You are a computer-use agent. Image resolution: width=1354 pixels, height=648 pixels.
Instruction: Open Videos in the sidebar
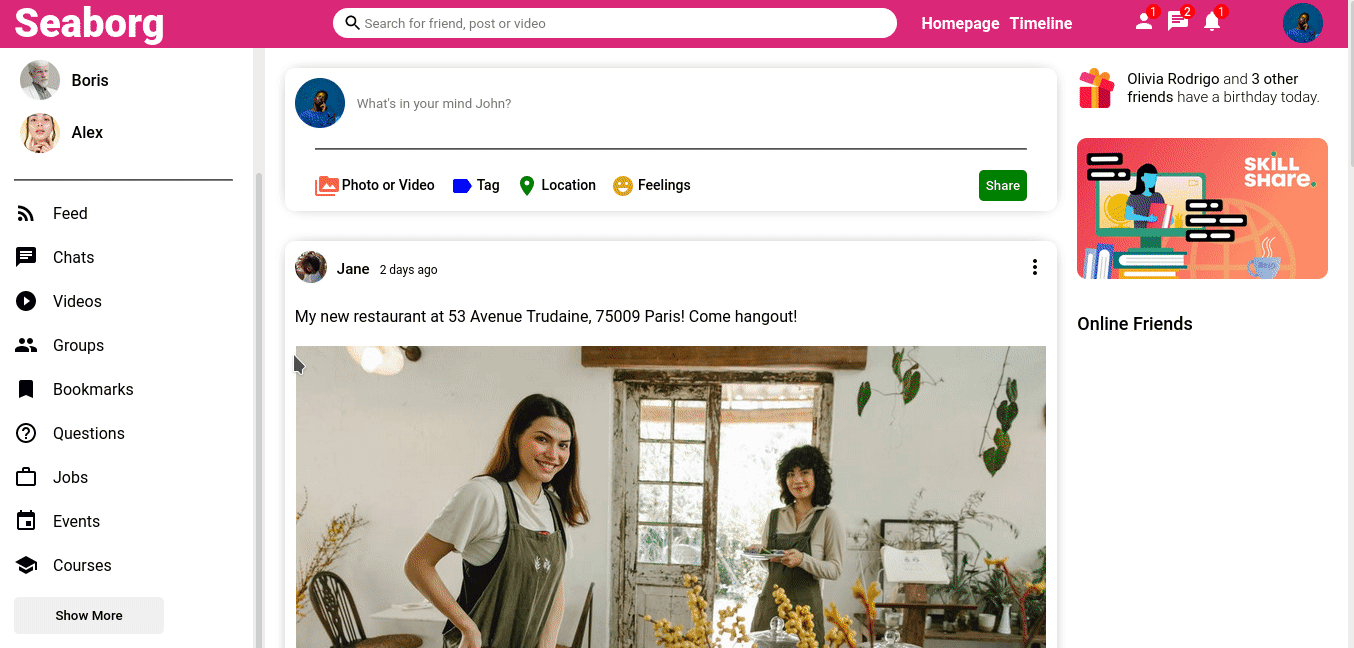coord(77,301)
